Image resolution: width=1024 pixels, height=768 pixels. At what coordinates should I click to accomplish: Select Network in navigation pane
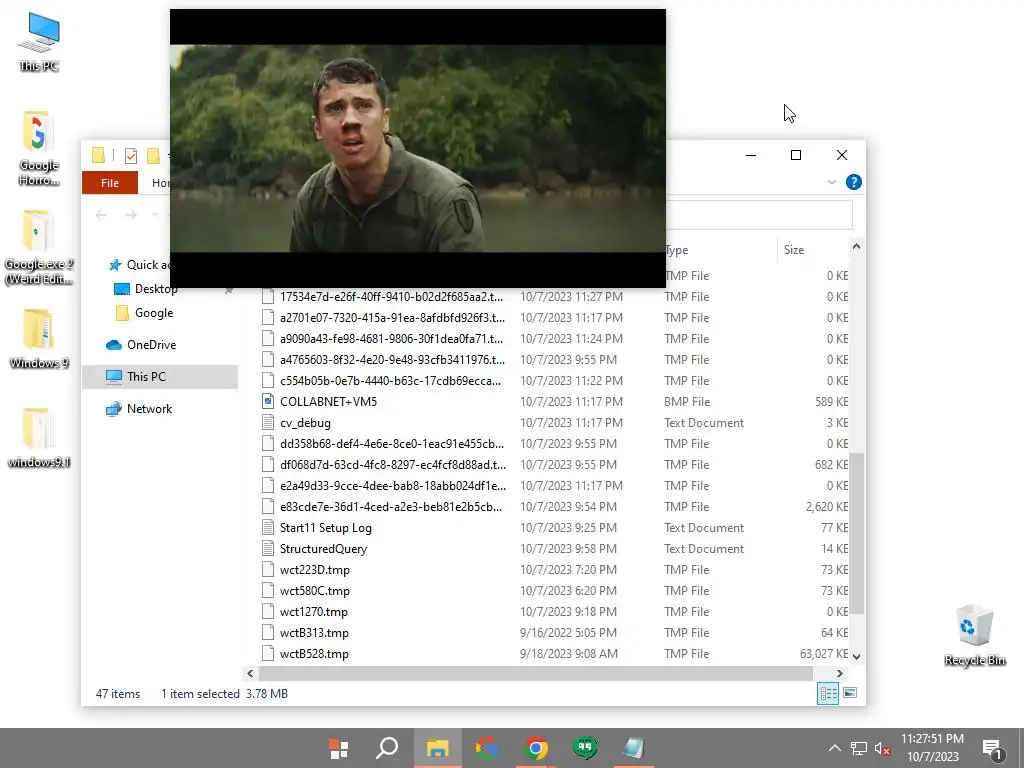[140, 409]
